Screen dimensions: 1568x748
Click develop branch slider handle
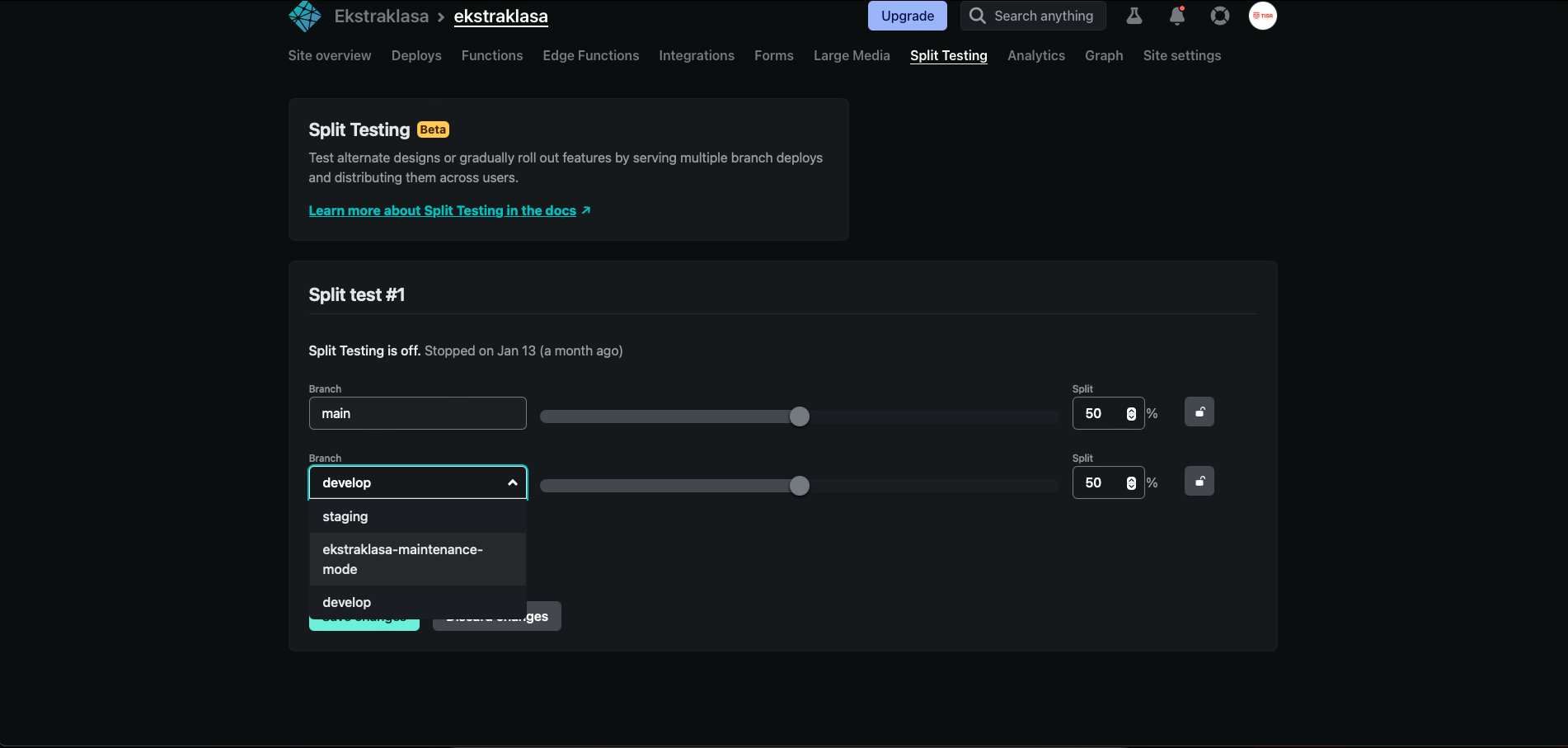[800, 486]
